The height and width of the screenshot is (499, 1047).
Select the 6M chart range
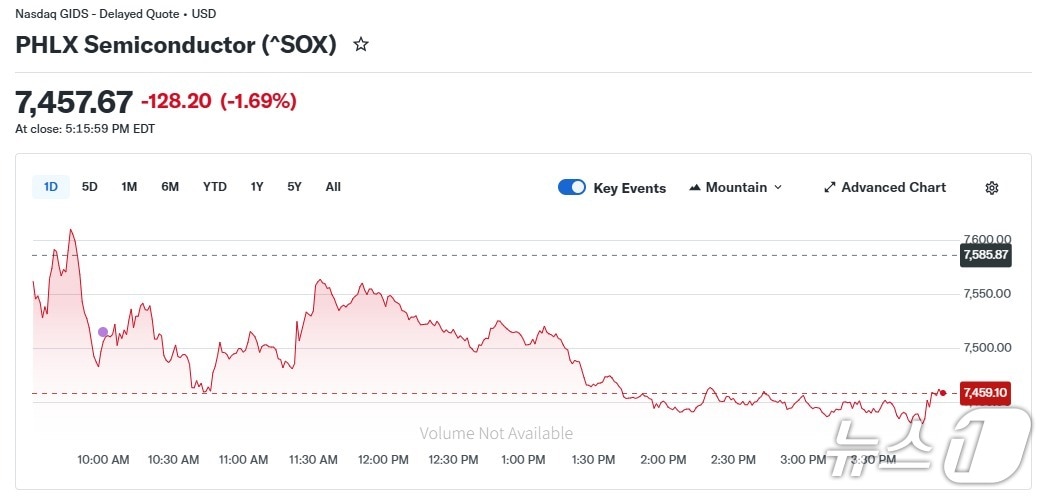coord(170,187)
